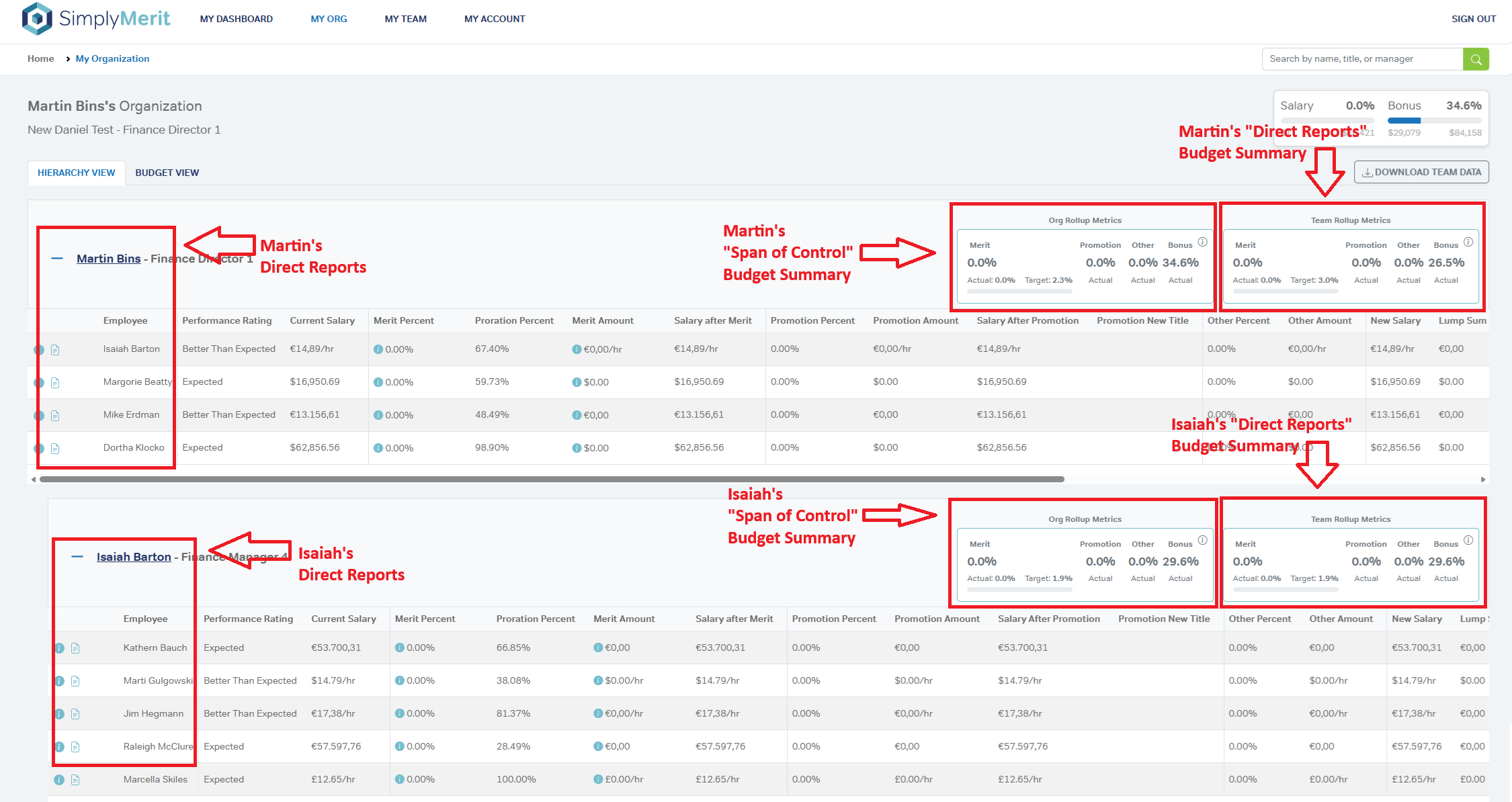Image resolution: width=1512 pixels, height=802 pixels.
Task: Click the Download Team Data button
Action: click(1421, 172)
